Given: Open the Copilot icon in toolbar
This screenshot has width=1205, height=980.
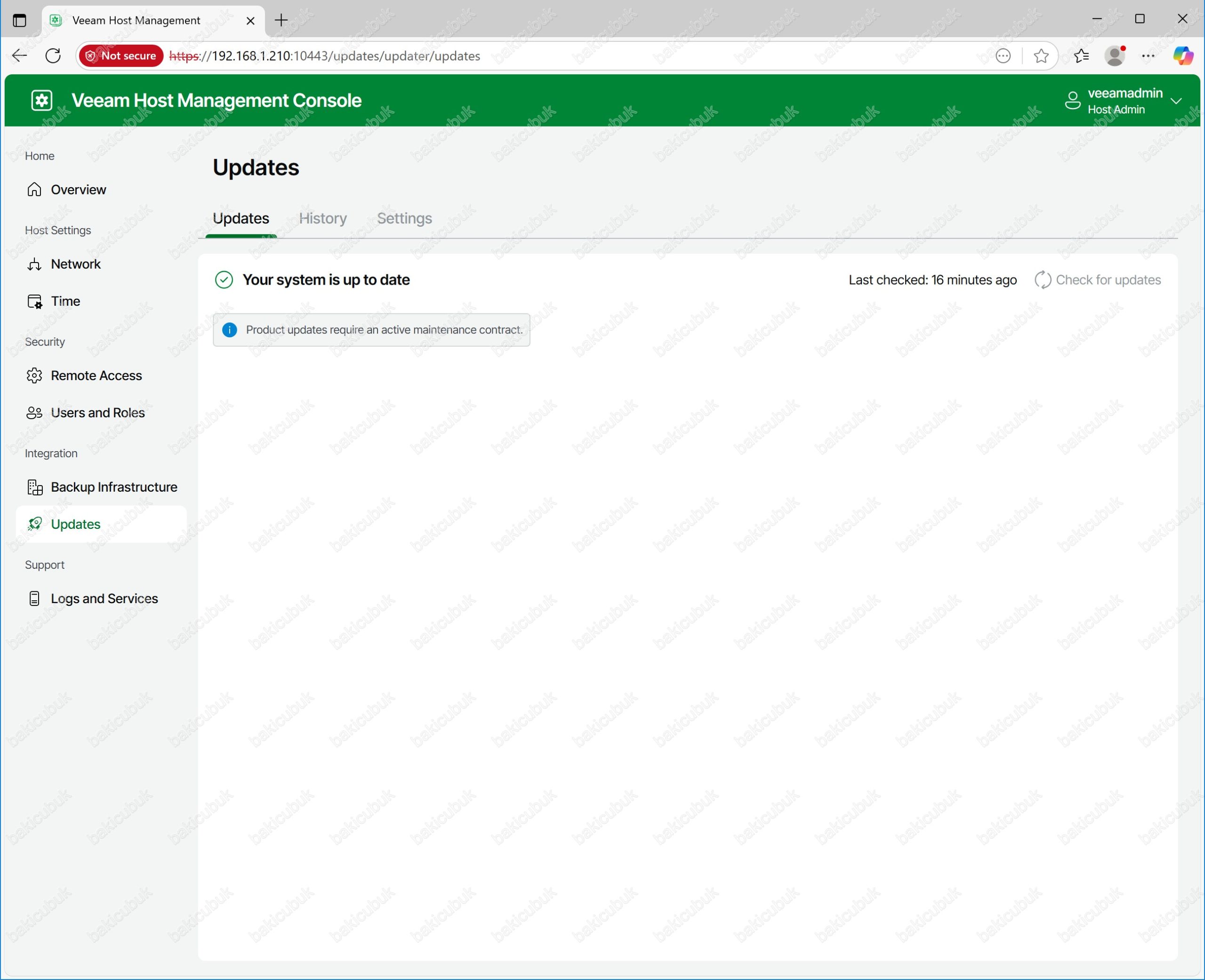Looking at the screenshot, I should [x=1183, y=56].
